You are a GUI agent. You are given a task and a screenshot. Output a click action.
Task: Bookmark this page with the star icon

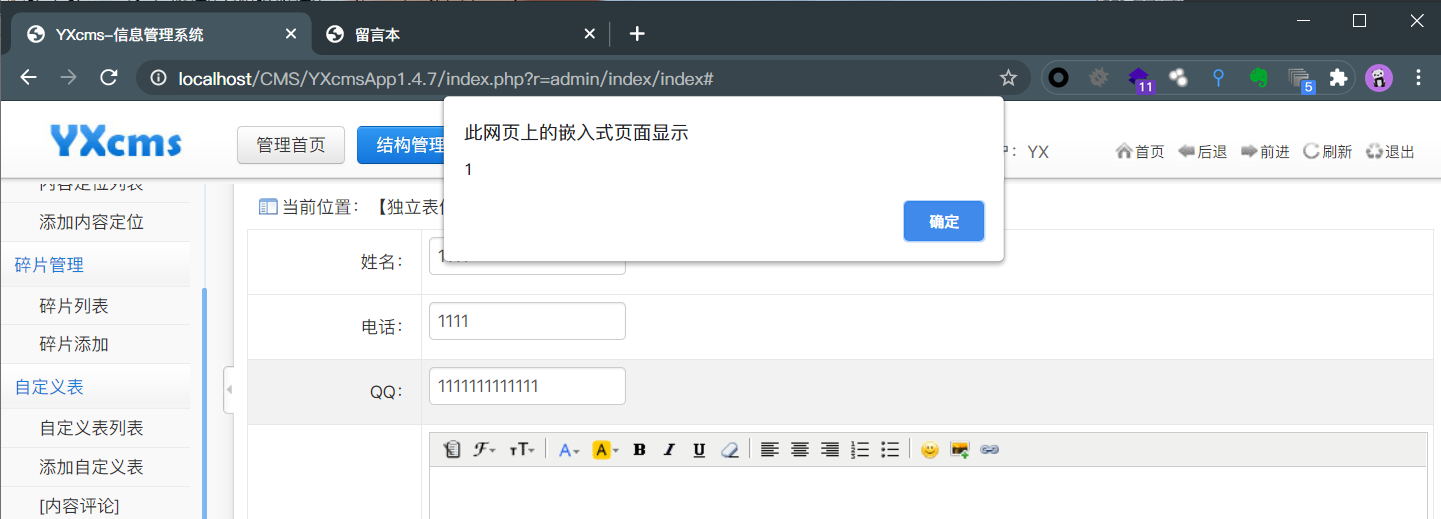pos(1008,78)
